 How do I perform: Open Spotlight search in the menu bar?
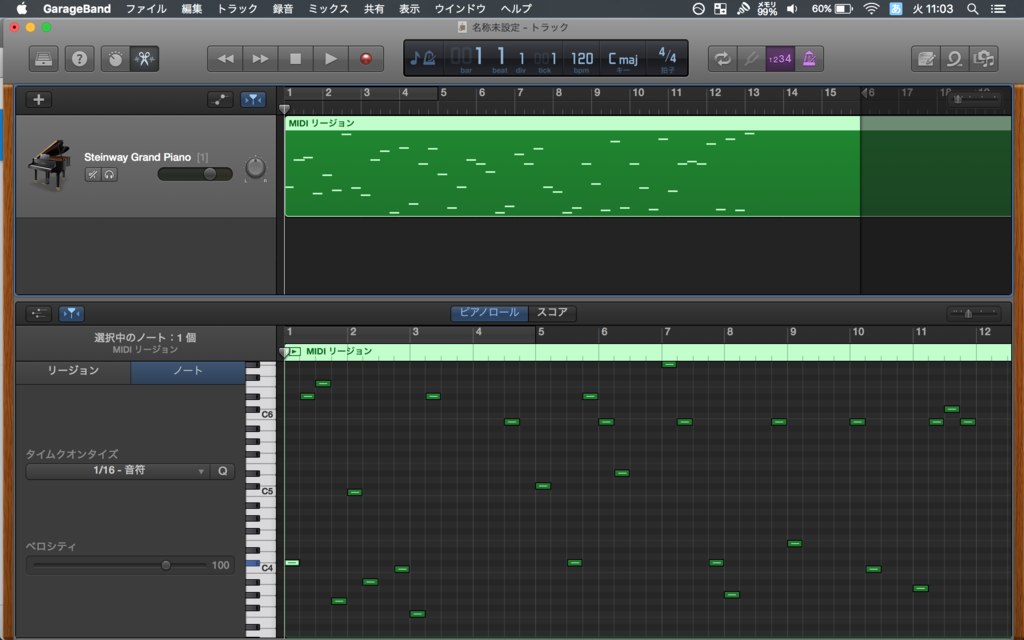972,8
